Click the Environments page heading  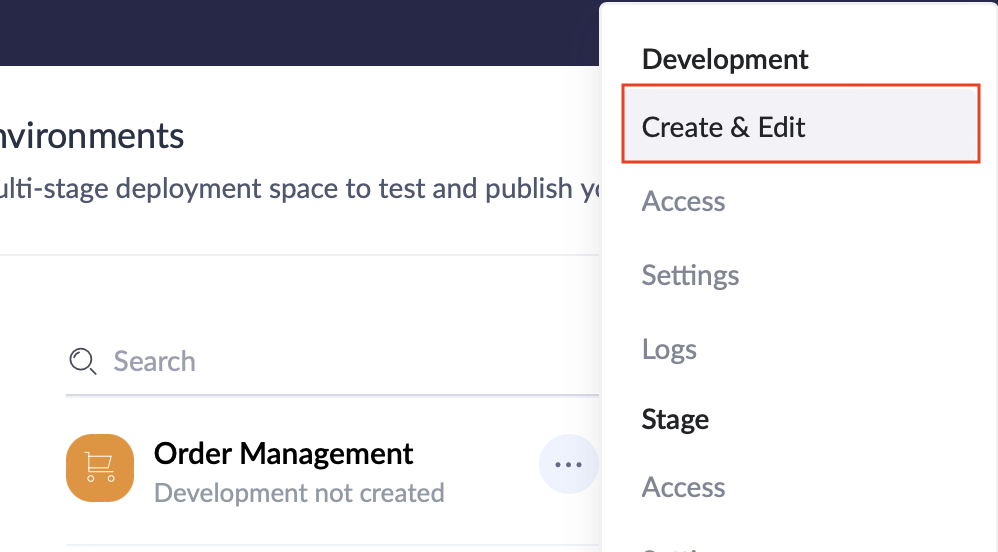tap(92, 135)
